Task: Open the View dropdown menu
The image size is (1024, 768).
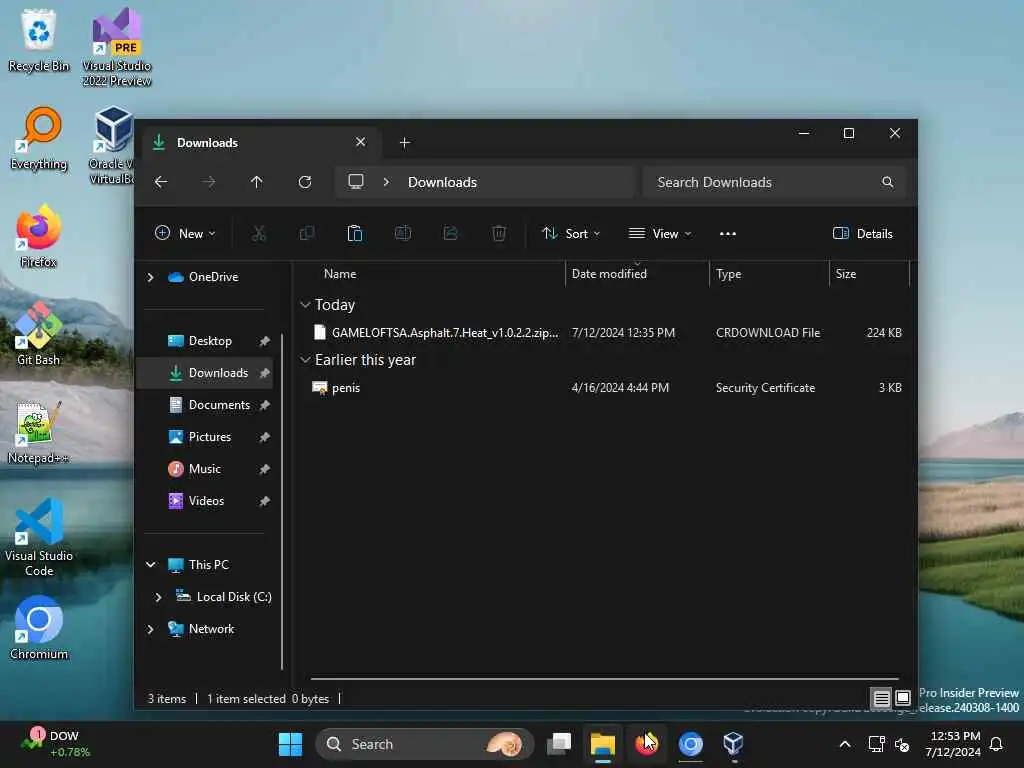Action: click(x=660, y=233)
